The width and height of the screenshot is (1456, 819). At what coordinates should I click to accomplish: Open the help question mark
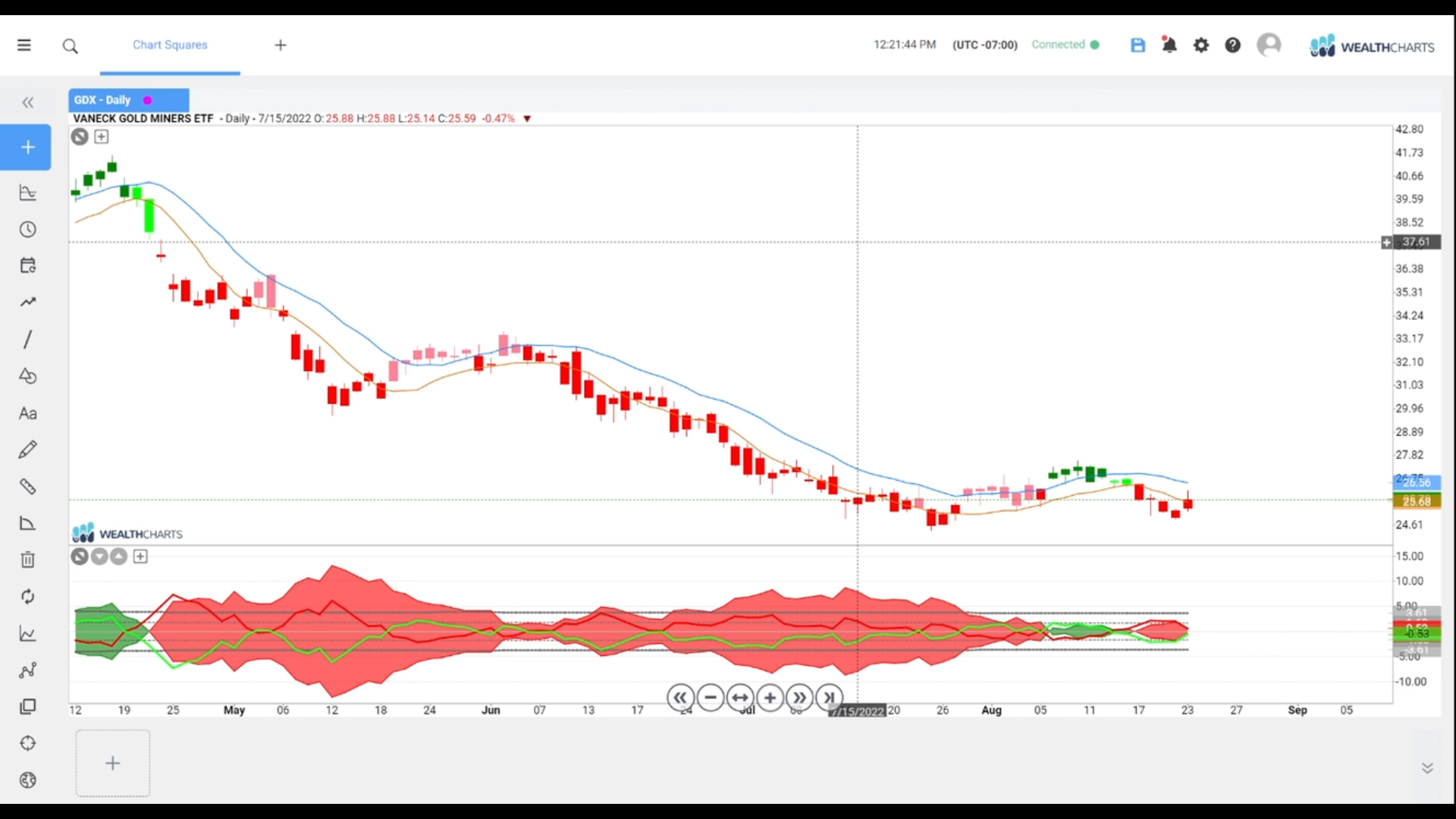point(1233,45)
